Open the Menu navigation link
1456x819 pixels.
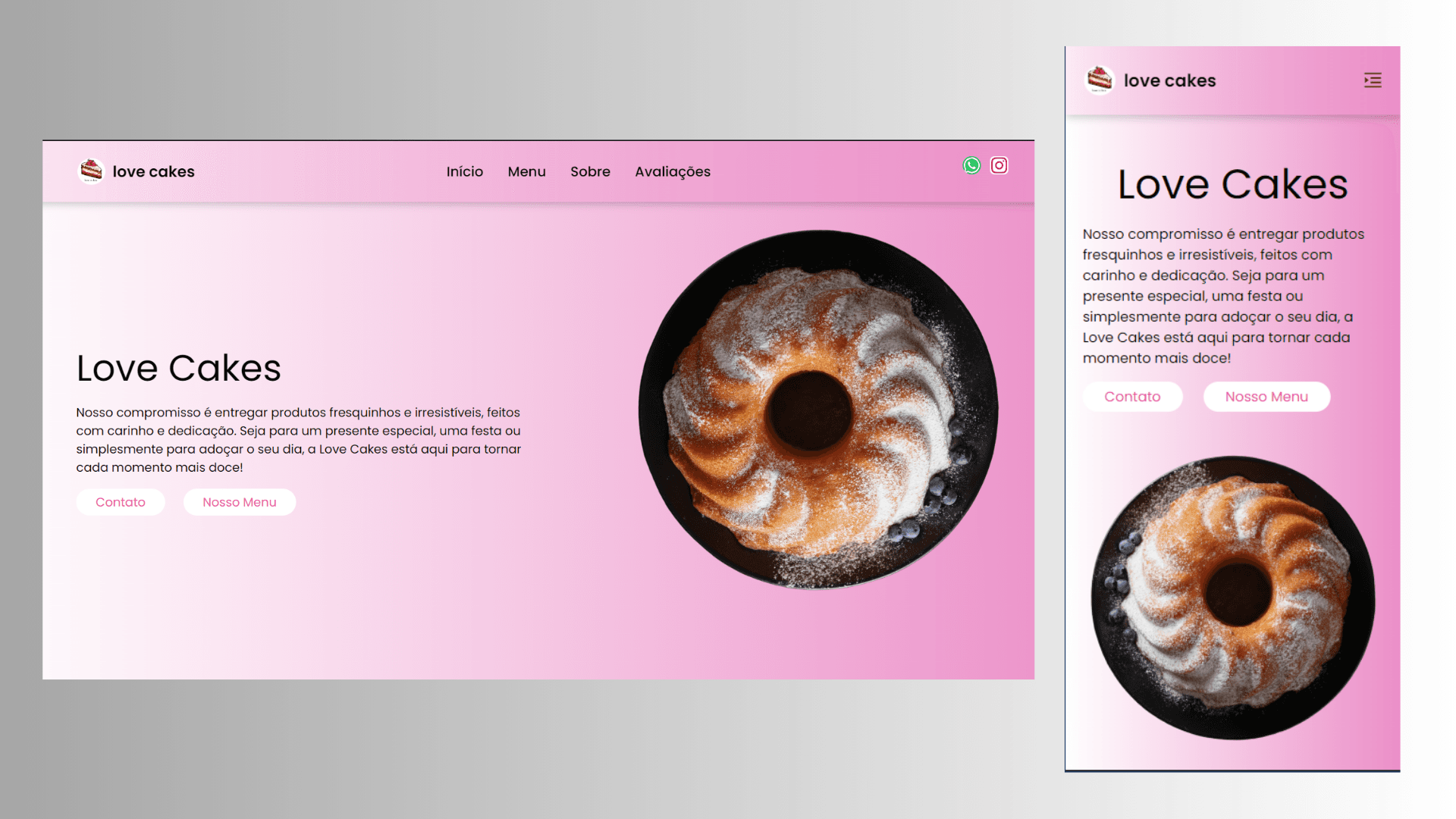click(x=526, y=171)
